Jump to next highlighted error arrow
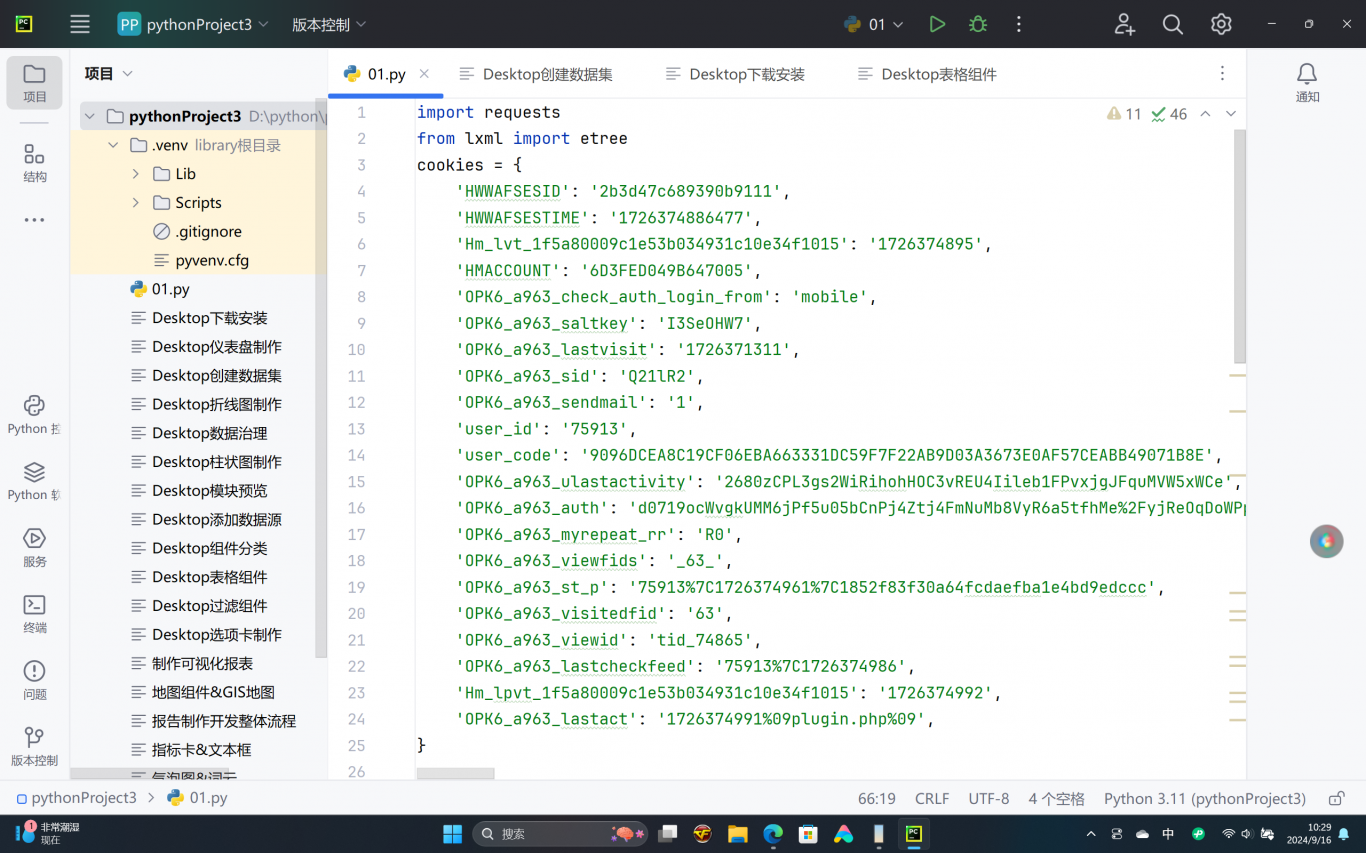This screenshot has height=853, width=1366. tap(1231, 114)
